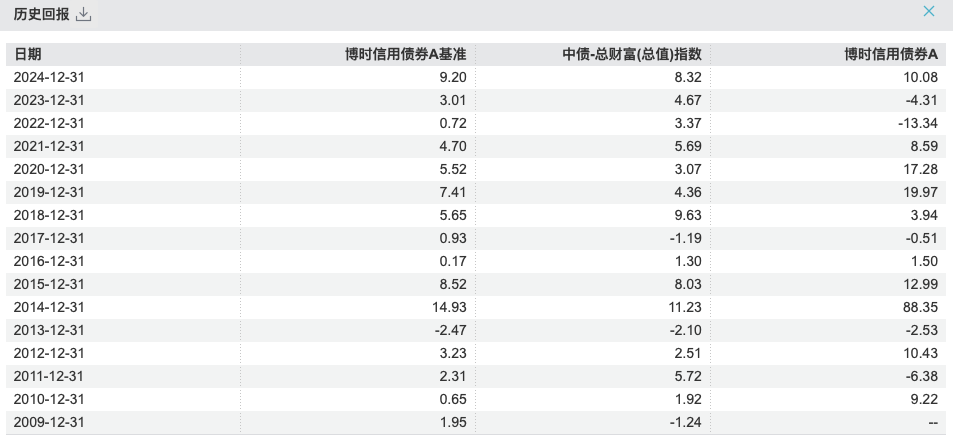Click the download icon beside 历史回报
The height and width of the screenshot is (435, 953).
click(83, 15)
